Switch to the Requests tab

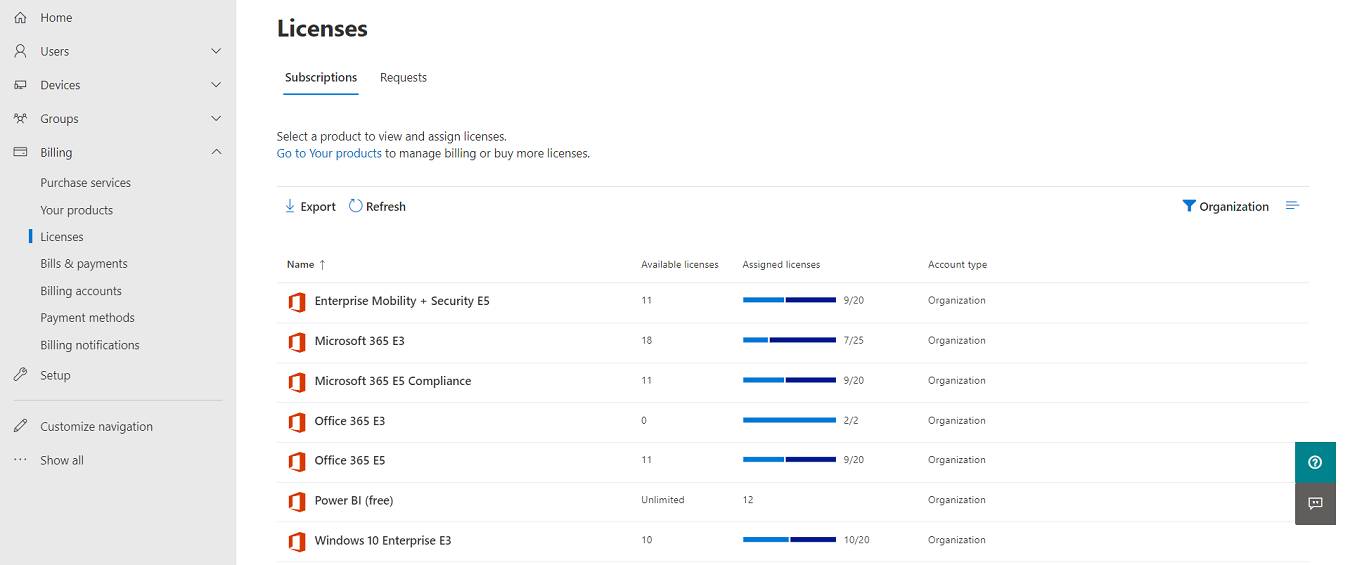click(403, 77)
